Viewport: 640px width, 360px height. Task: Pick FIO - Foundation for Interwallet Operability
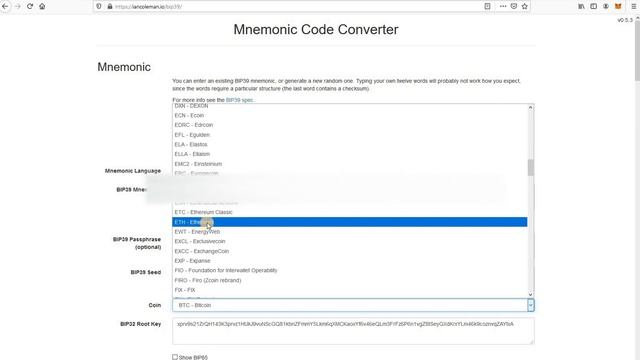tap(349, 270)
